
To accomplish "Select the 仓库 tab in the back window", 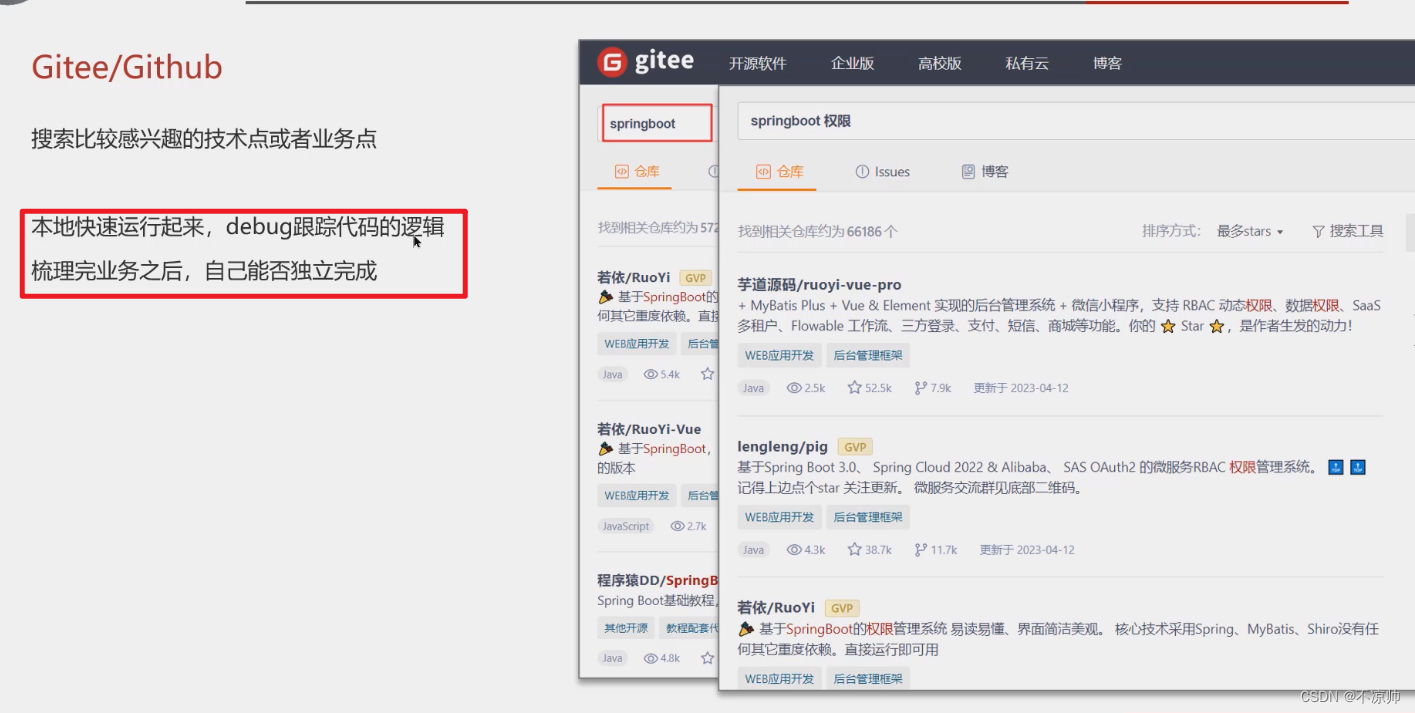I will pos(637,171).
